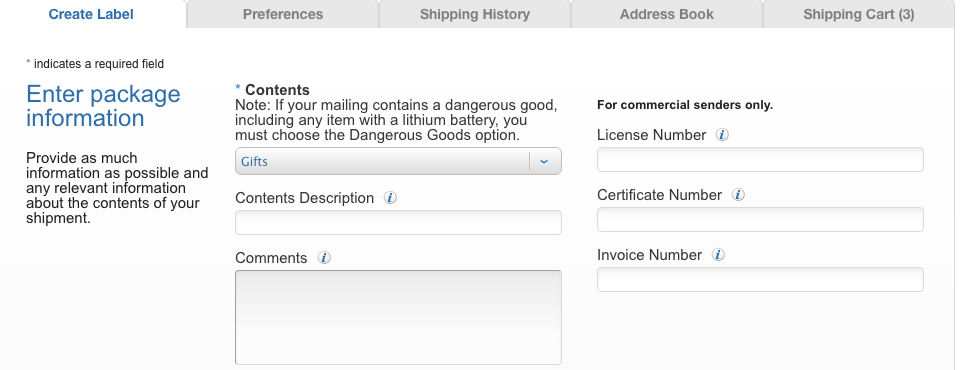The width and height of the screenshot is (962, 370).
Task: Click the 'Comments' label text
Action: (271, 258)
